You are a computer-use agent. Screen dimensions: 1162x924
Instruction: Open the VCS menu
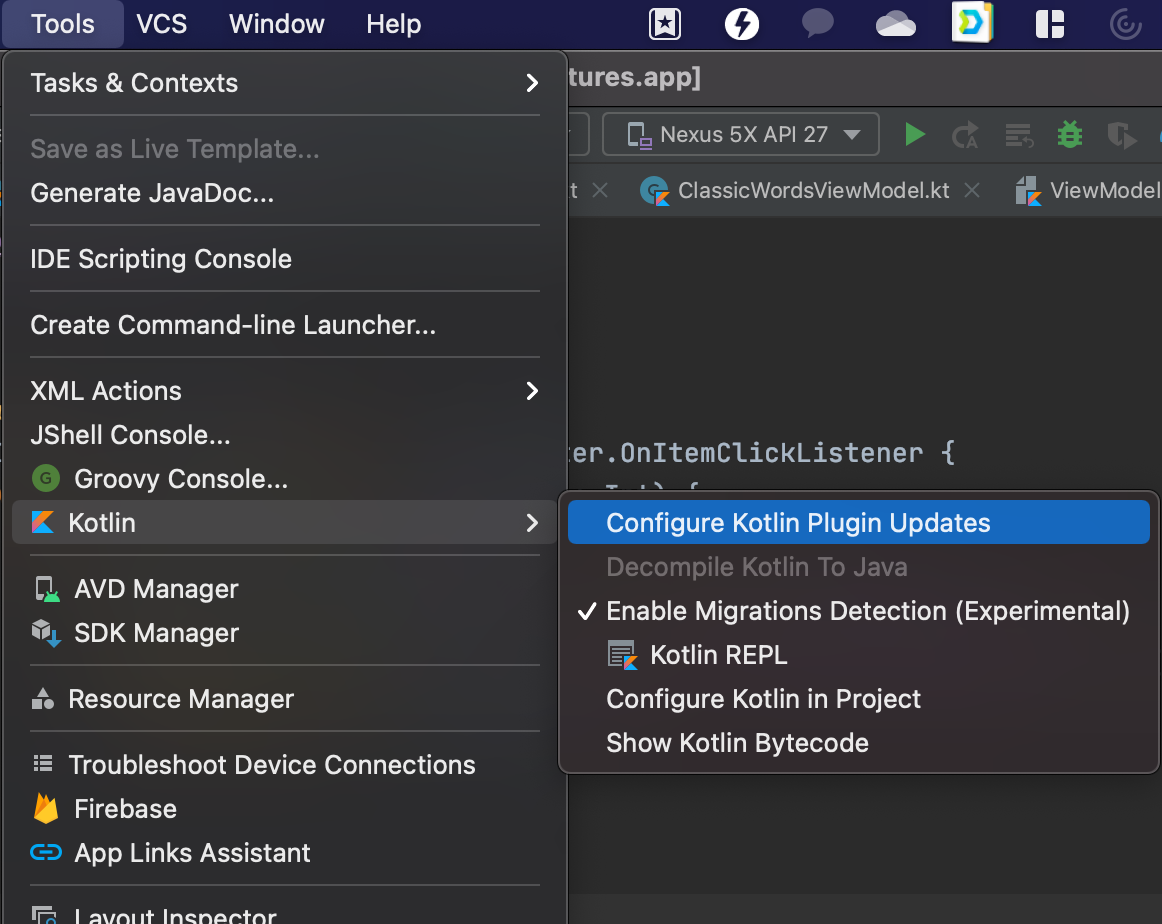pos(161,24)
